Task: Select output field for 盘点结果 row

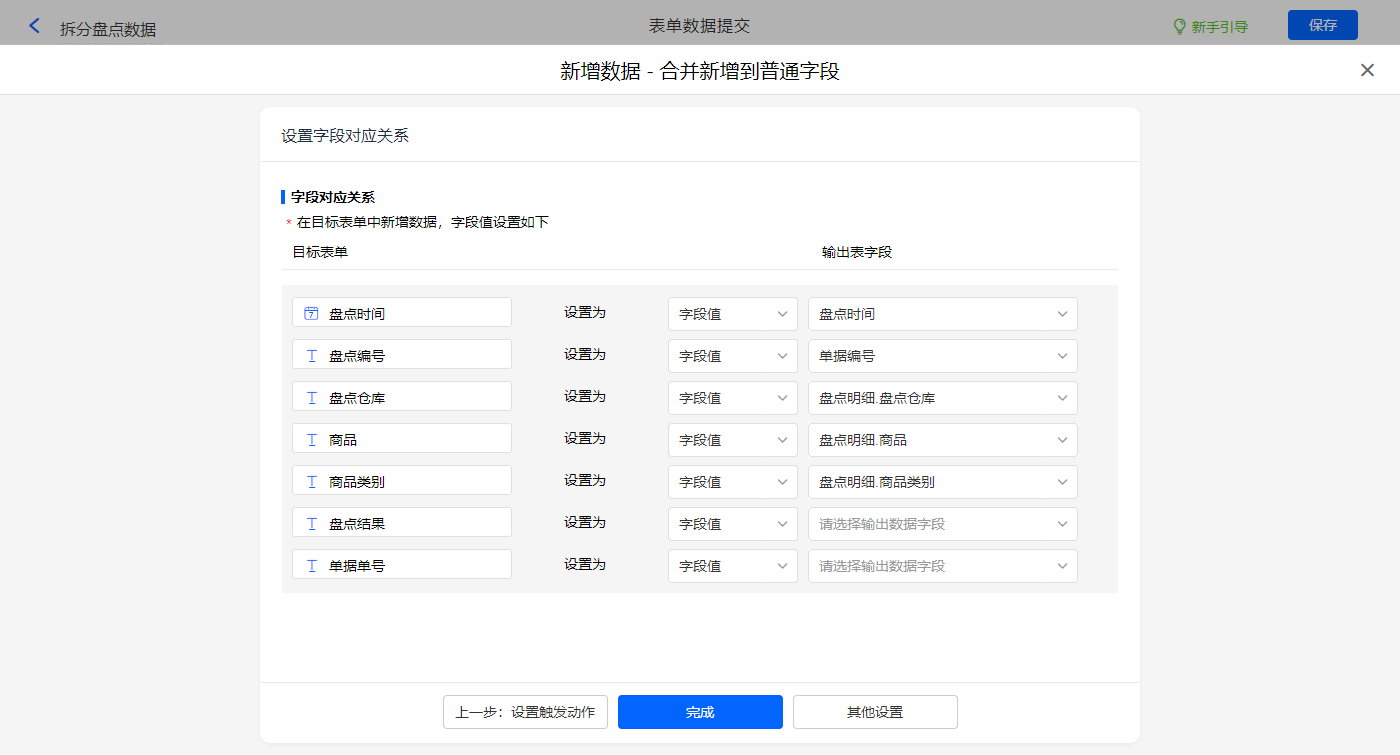Action: point(942,524)
